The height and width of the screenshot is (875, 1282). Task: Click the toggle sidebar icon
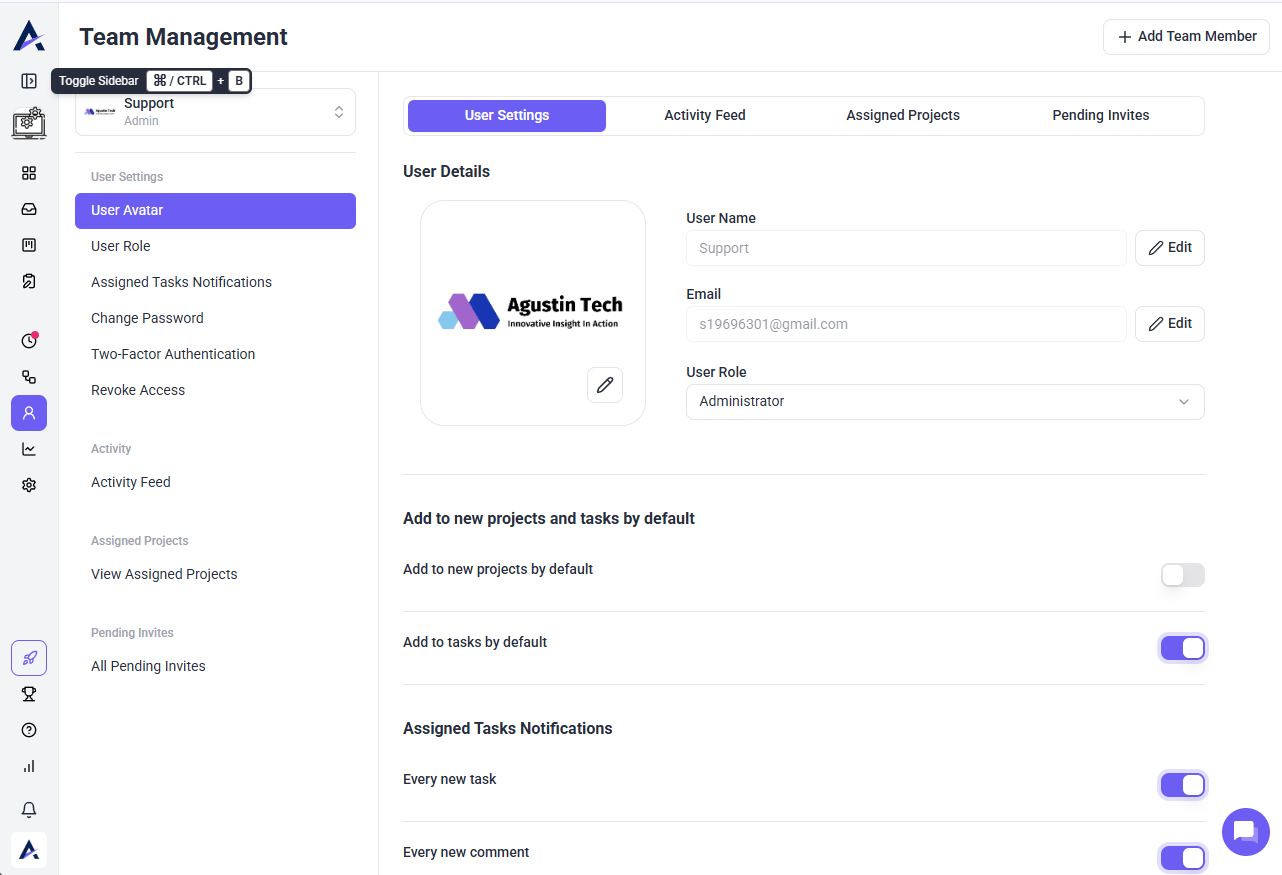pos(29,81)
